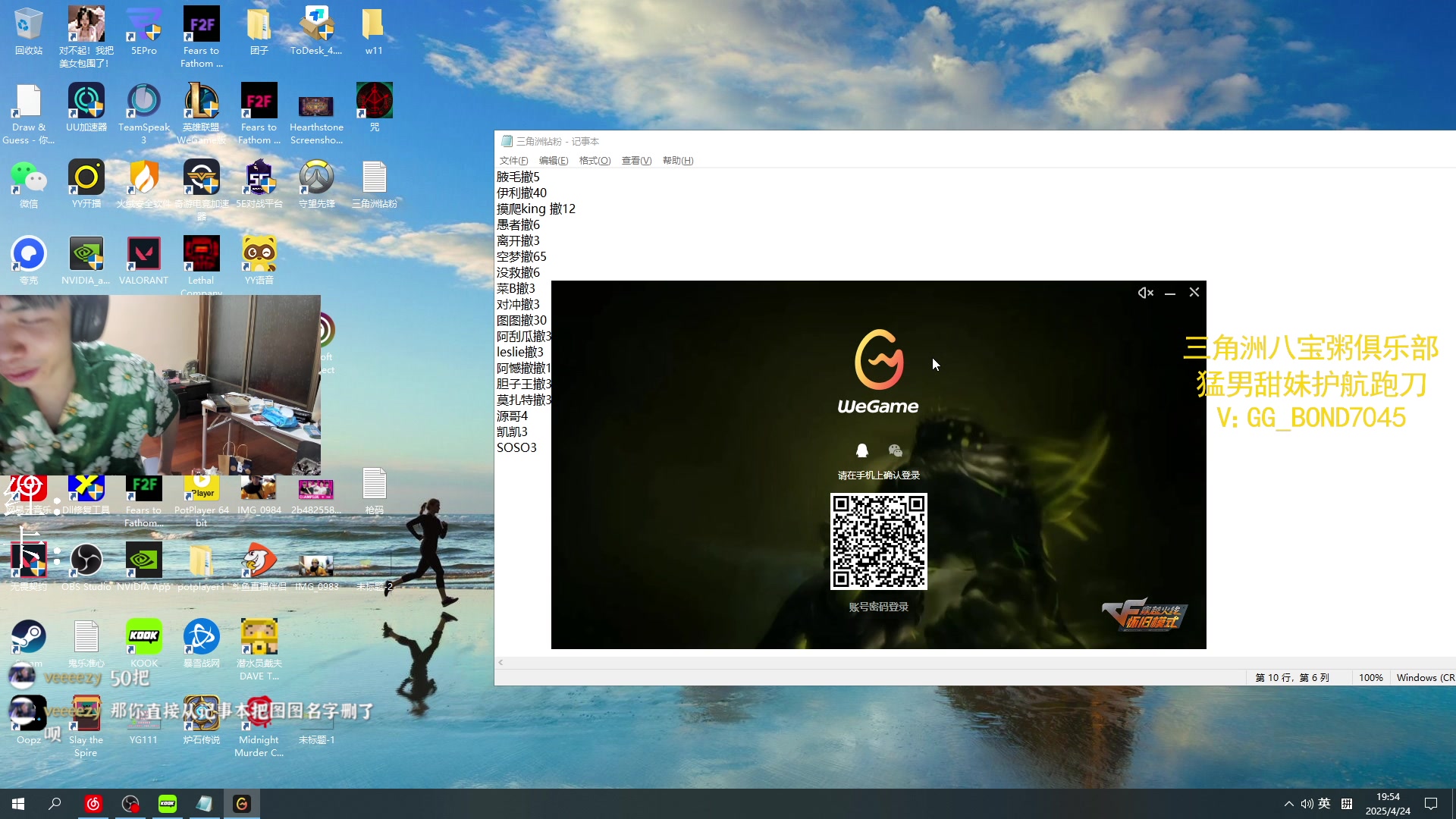Image resolution: width=1456 pixels, height=819 pixels.
Task: Click the WeGame login QR code
Action: click(878, 541)
